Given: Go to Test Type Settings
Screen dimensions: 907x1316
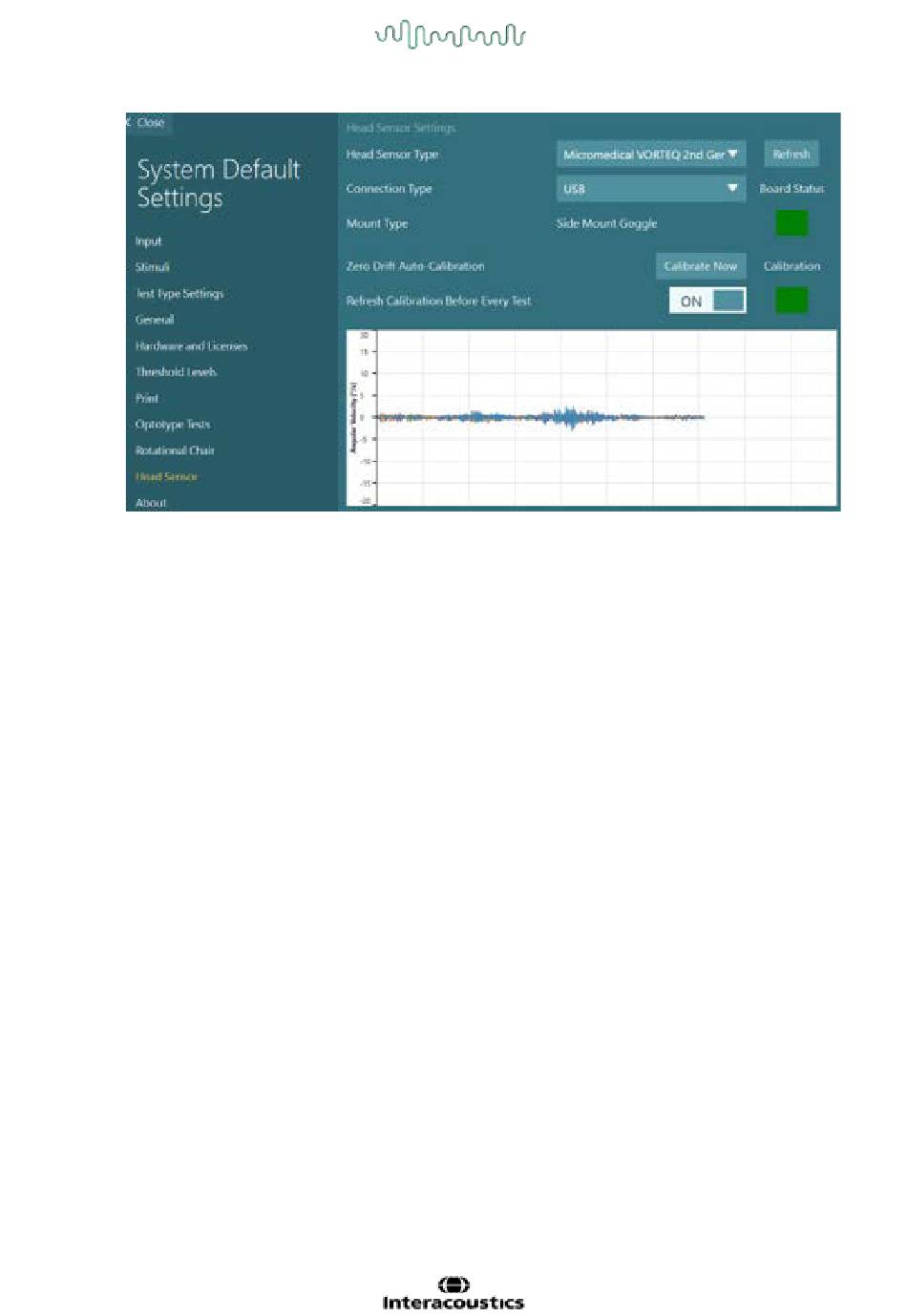Looking at the screenshot, I should 179,294.
